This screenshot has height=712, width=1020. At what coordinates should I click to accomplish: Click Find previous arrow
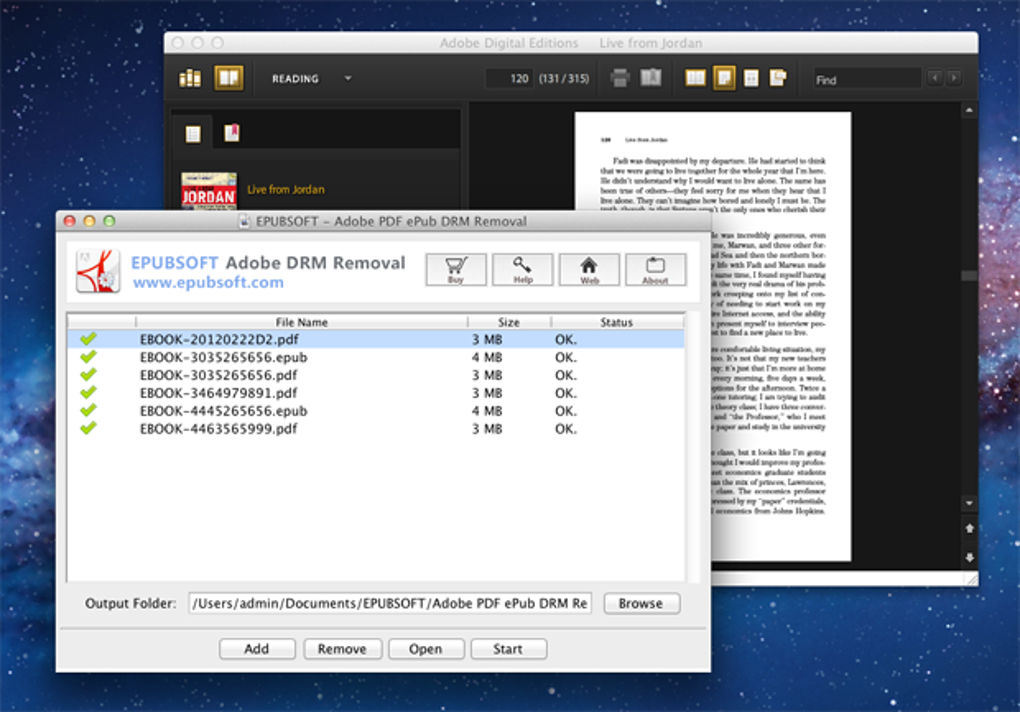click(x=935, y=79)
